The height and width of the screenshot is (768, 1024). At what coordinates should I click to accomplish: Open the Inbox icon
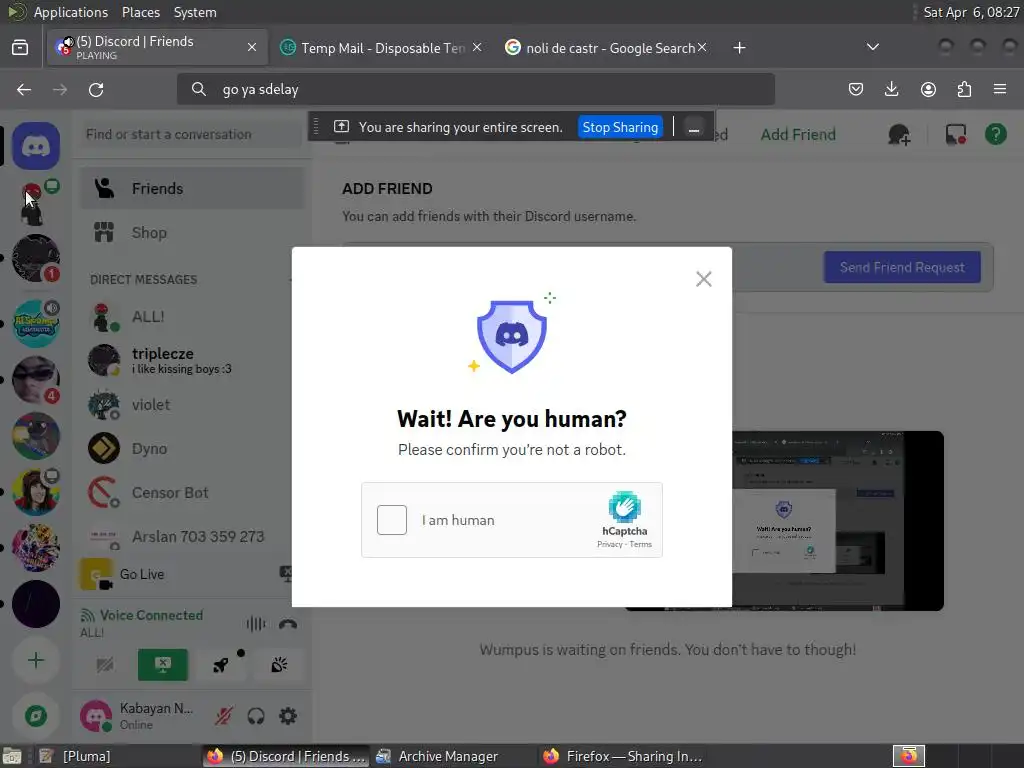pyautogui.click(x=955, y=135)
